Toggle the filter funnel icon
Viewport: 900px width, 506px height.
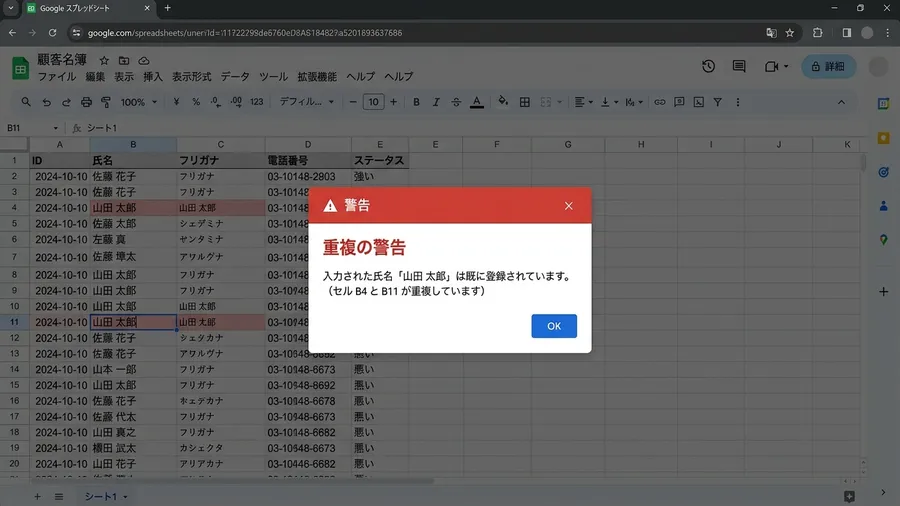click(717, 102)
